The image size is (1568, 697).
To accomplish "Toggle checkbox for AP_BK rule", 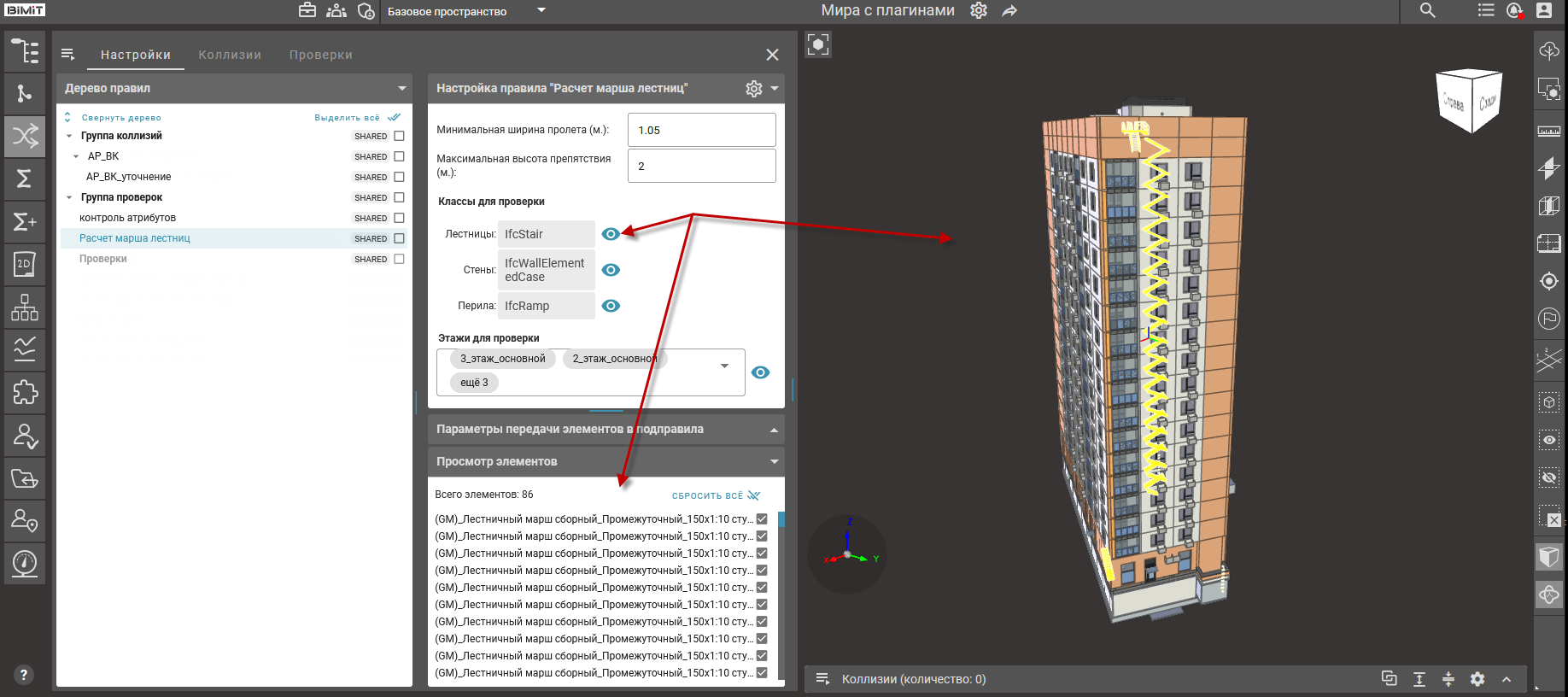I will 399,156.
